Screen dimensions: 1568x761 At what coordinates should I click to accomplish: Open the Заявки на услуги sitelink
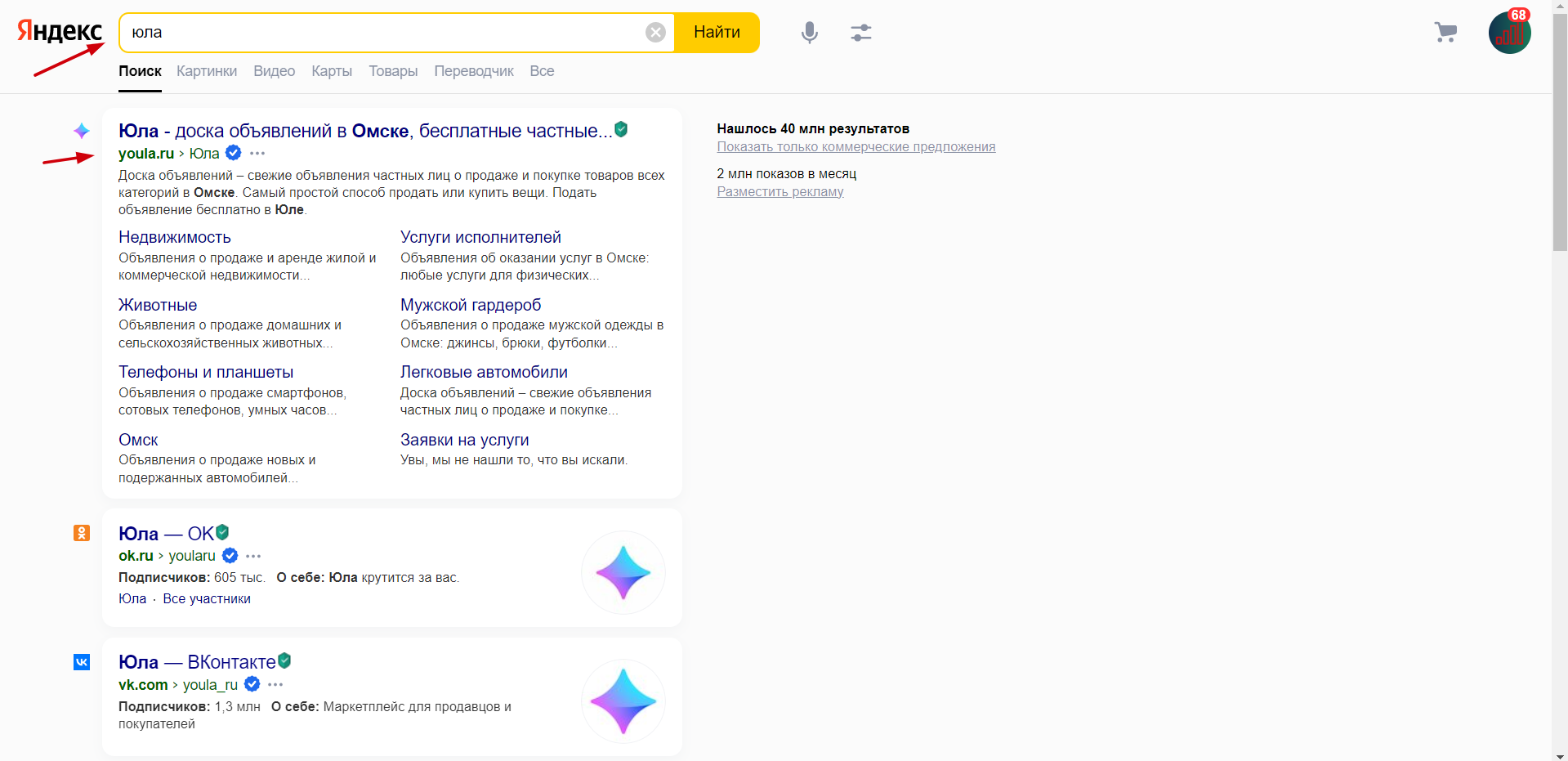pyautogui.click(x=465, y=440)
